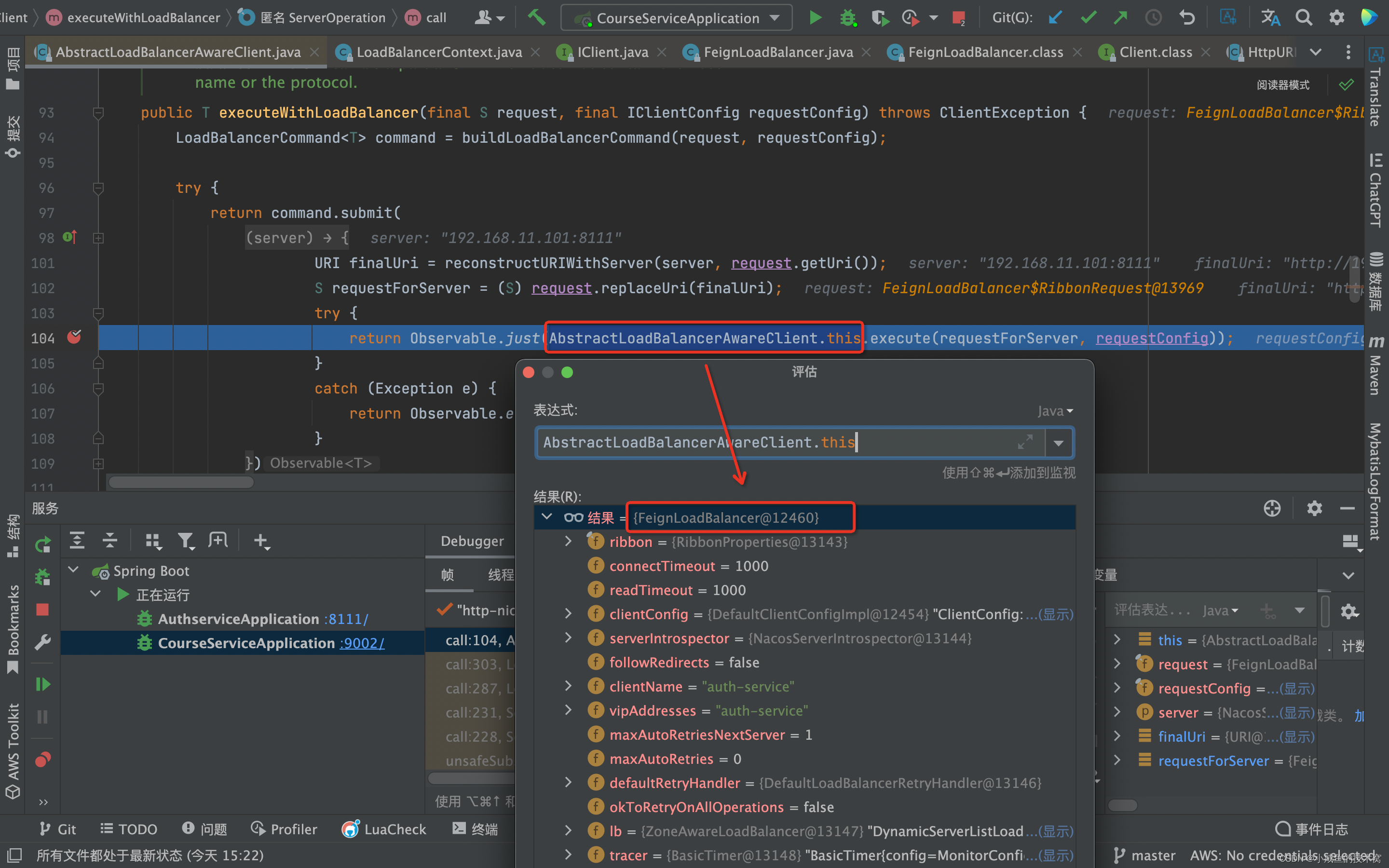Image resolution: width=1389 pixels, height=868 pixels.
Task: Collapse the result root node
Action: [x=547, y=517]
